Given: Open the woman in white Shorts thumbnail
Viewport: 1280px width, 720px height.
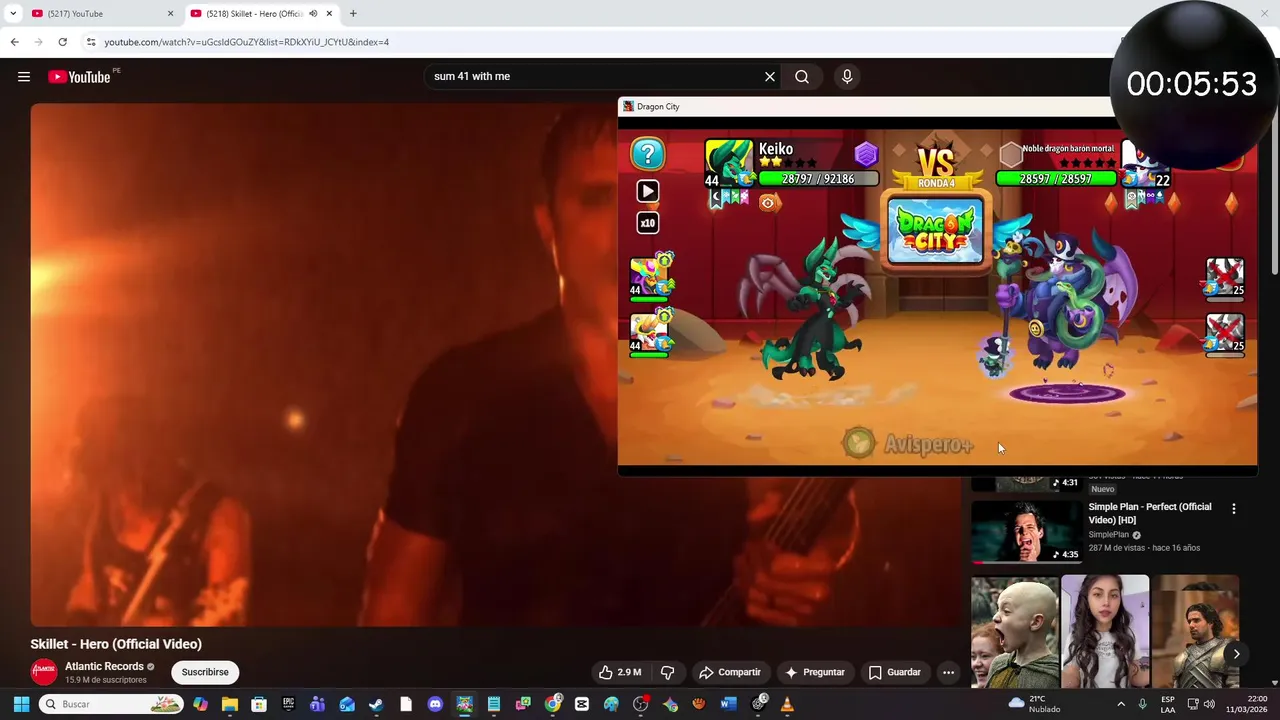Looking at the screenshot, I should click(1105, 632).
